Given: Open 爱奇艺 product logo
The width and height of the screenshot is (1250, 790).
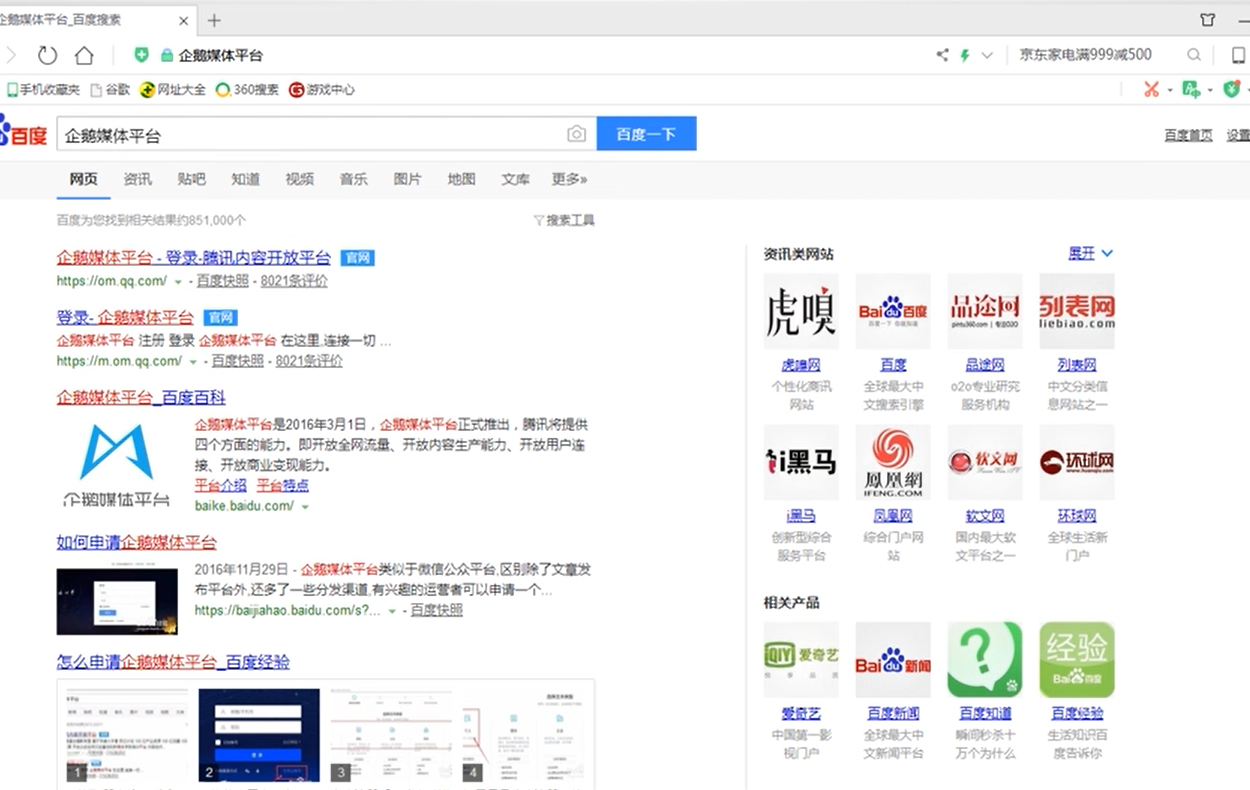Looking at the screenshot, I should 801,660.
